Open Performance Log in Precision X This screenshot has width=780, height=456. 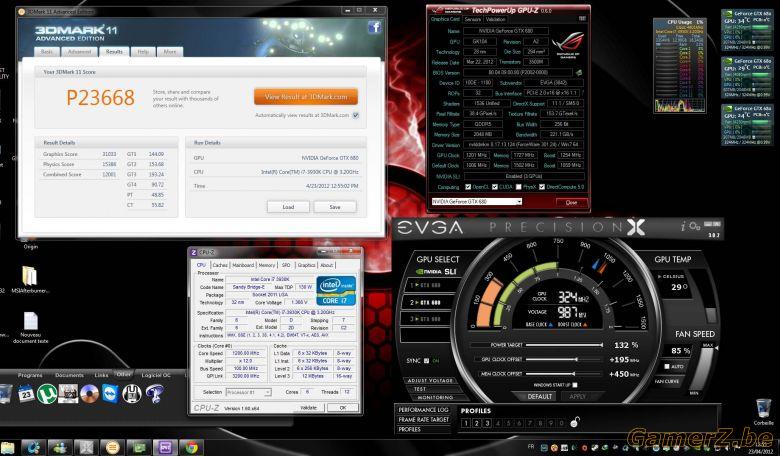coord(423,410)
